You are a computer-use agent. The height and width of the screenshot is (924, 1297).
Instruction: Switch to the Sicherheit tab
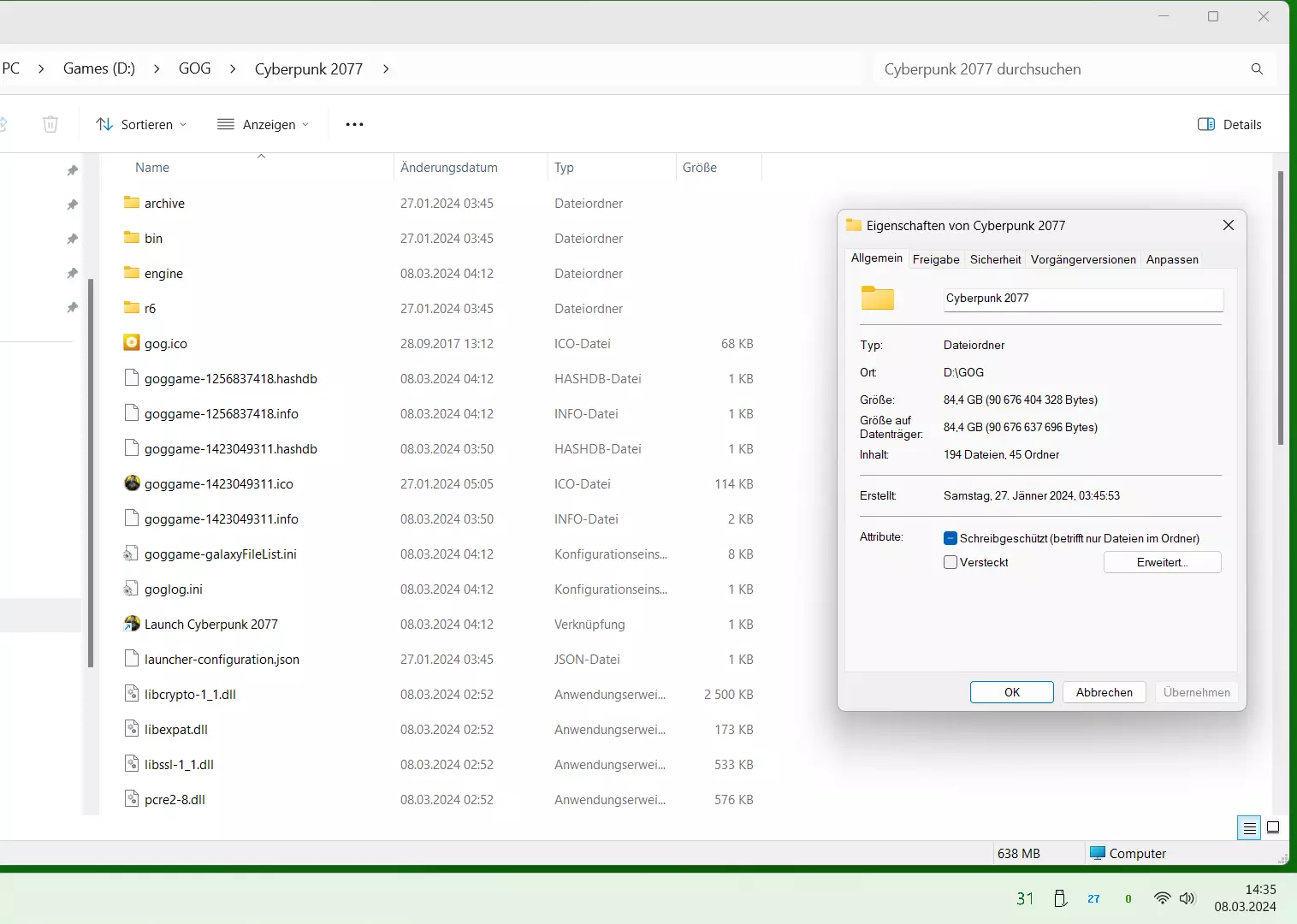(x=995, y=259)
